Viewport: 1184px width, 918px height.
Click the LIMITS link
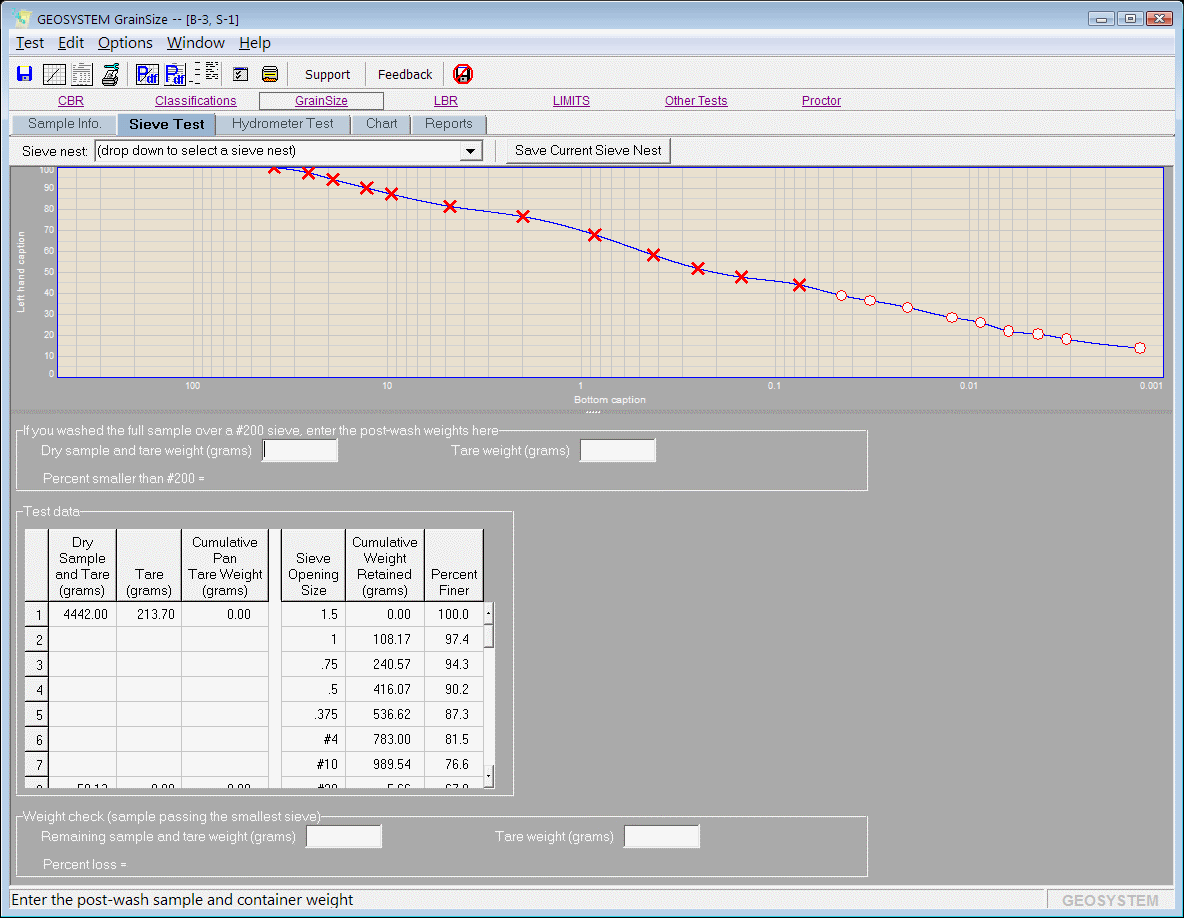571,101
